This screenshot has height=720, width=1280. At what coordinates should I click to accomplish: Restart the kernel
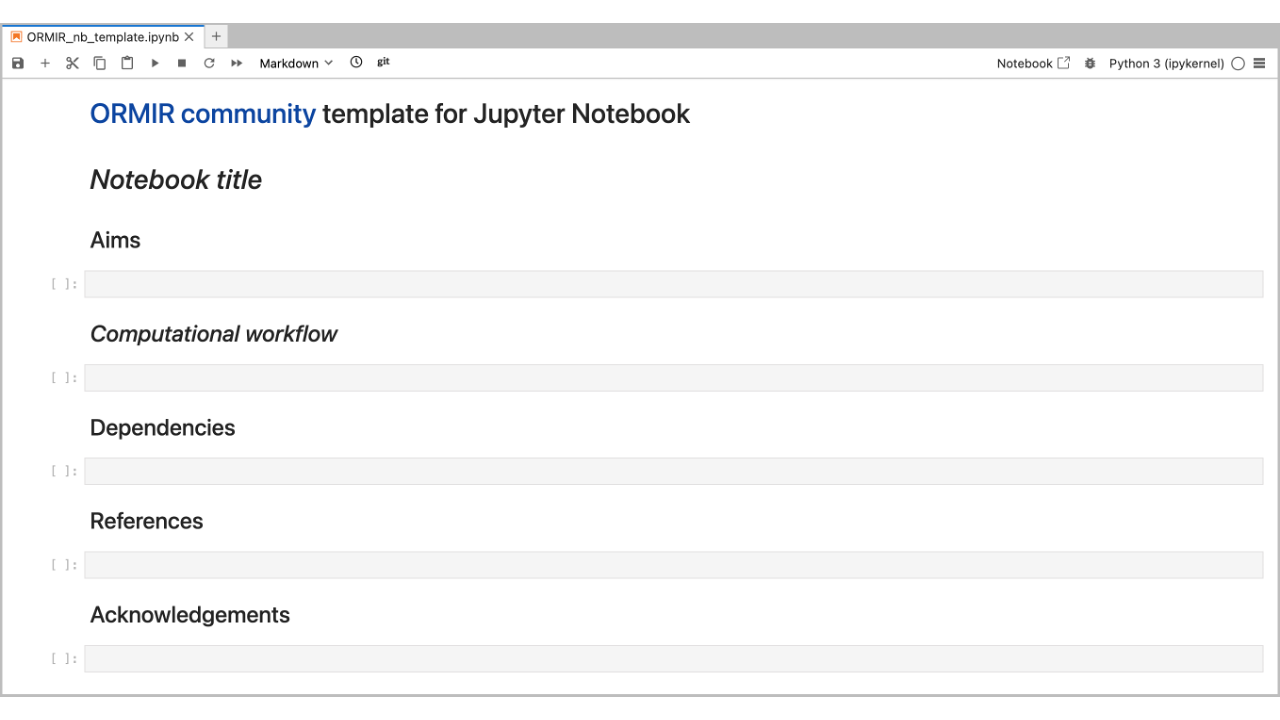tap(209, 63)
